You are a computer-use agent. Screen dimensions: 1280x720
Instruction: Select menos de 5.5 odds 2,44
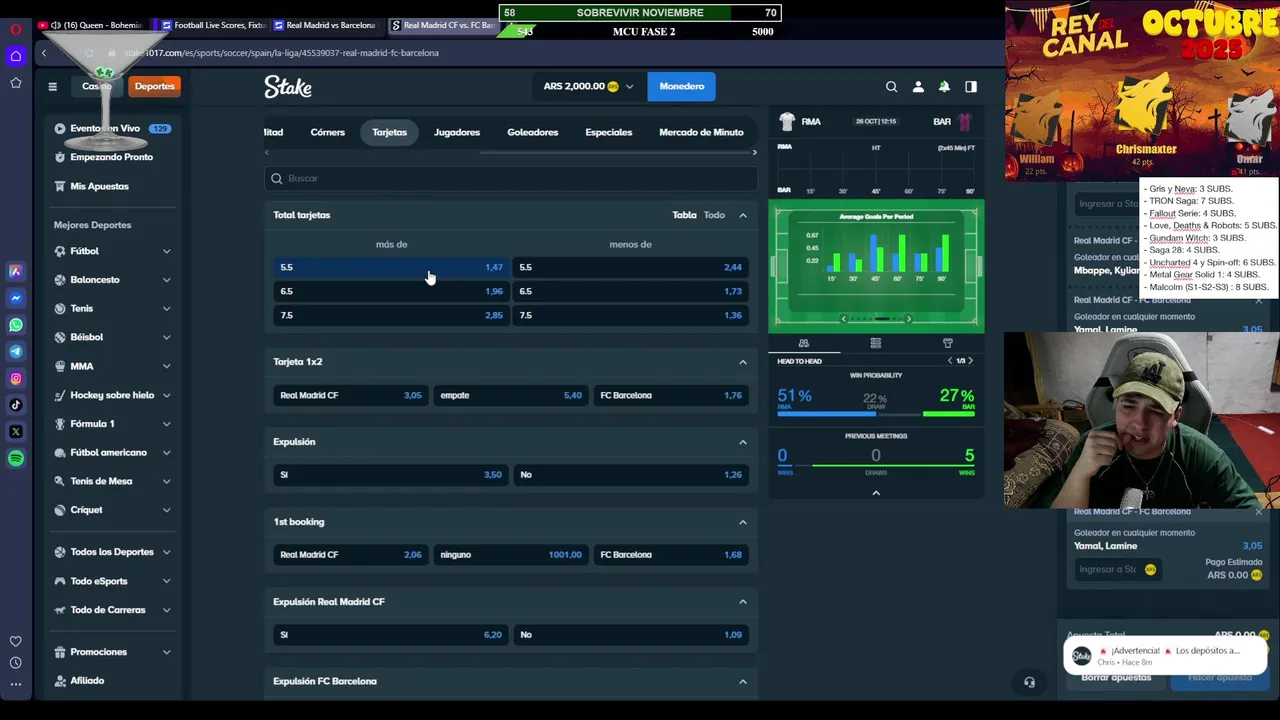(x=633, y=267)
